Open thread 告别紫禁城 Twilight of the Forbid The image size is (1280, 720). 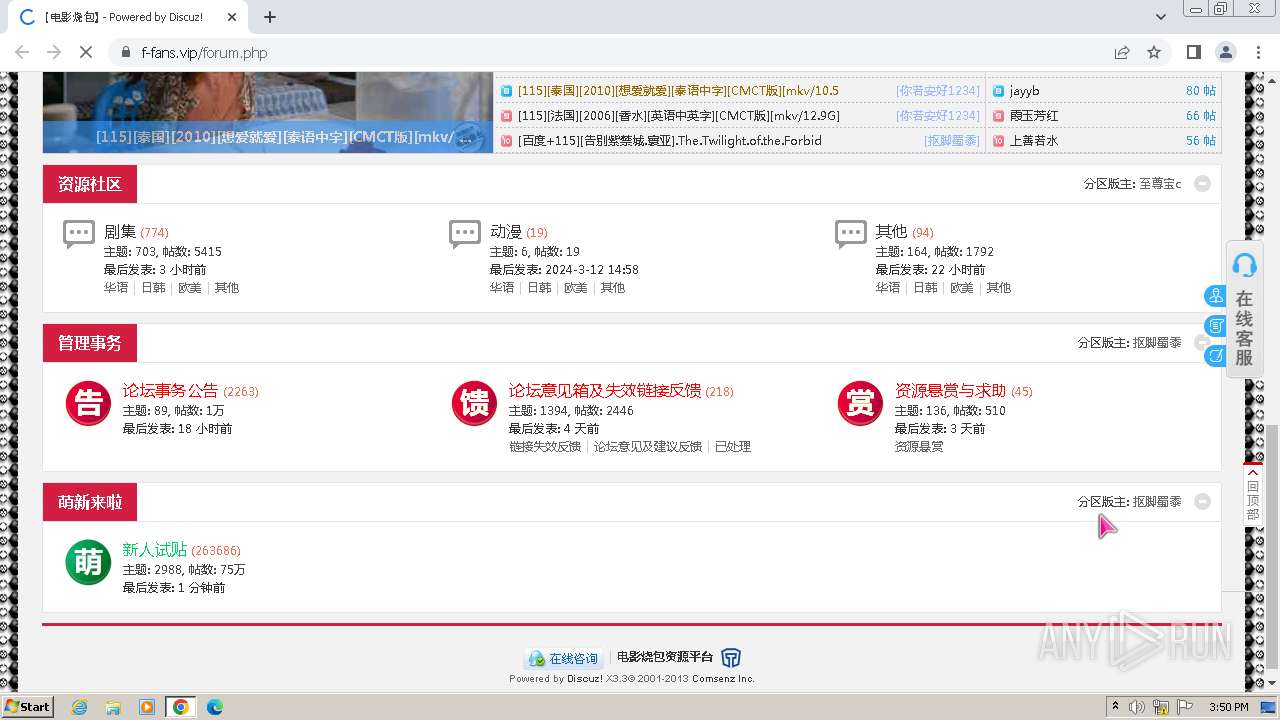coord(670,141)
